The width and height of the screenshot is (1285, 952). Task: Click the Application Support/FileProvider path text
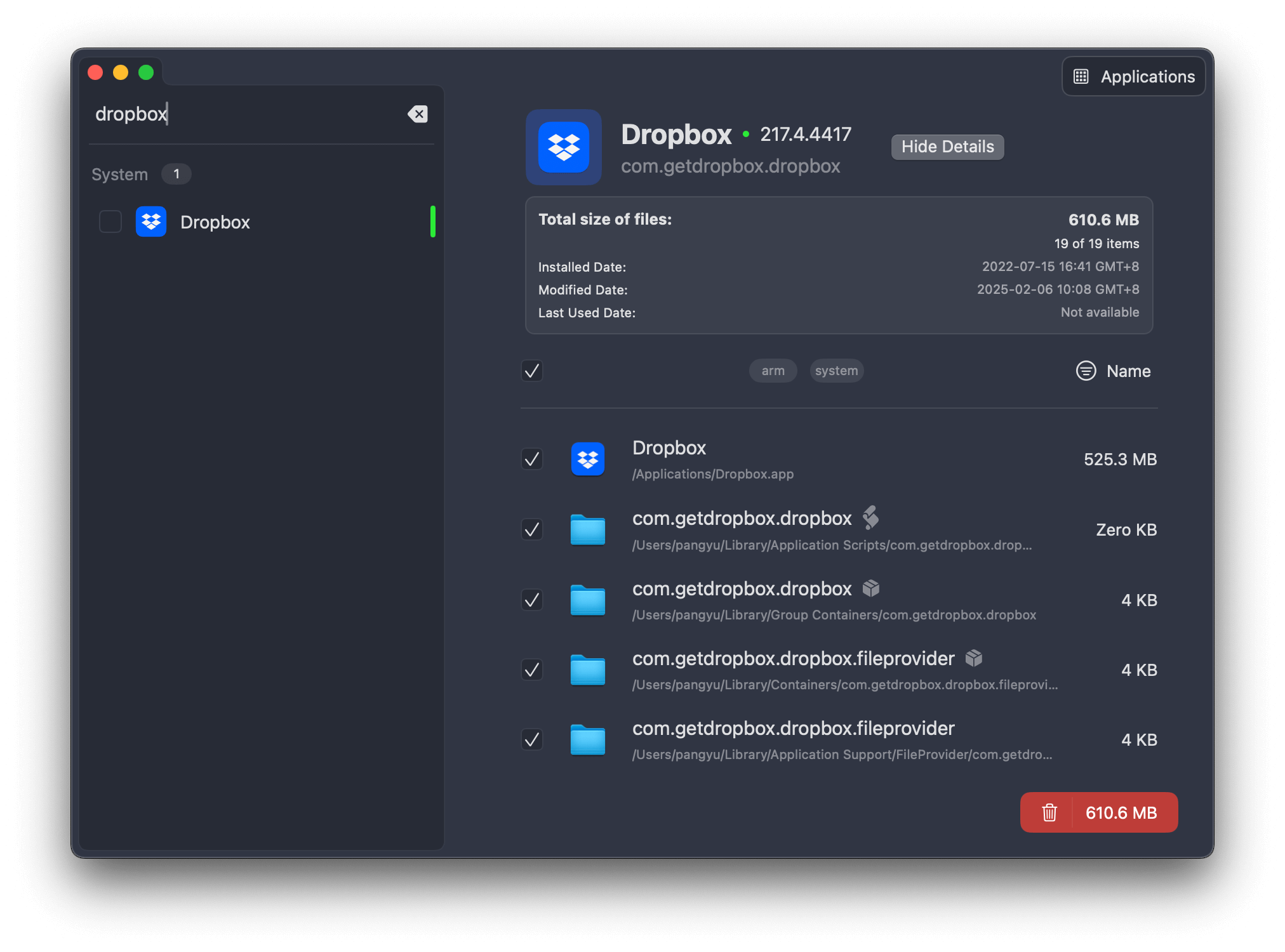pyautogui.click(x=842, y=755)
